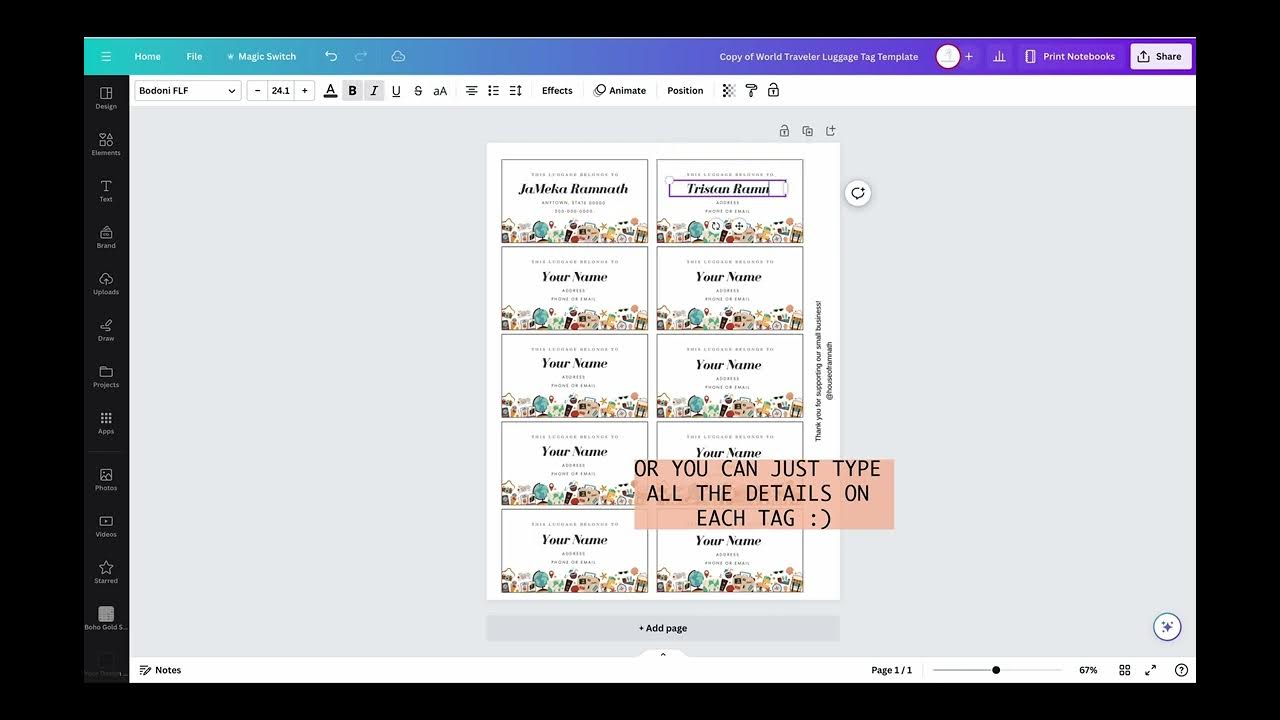Open the Brand sidebar panel
Screen dimensions: 1280x720
point(106,237)
